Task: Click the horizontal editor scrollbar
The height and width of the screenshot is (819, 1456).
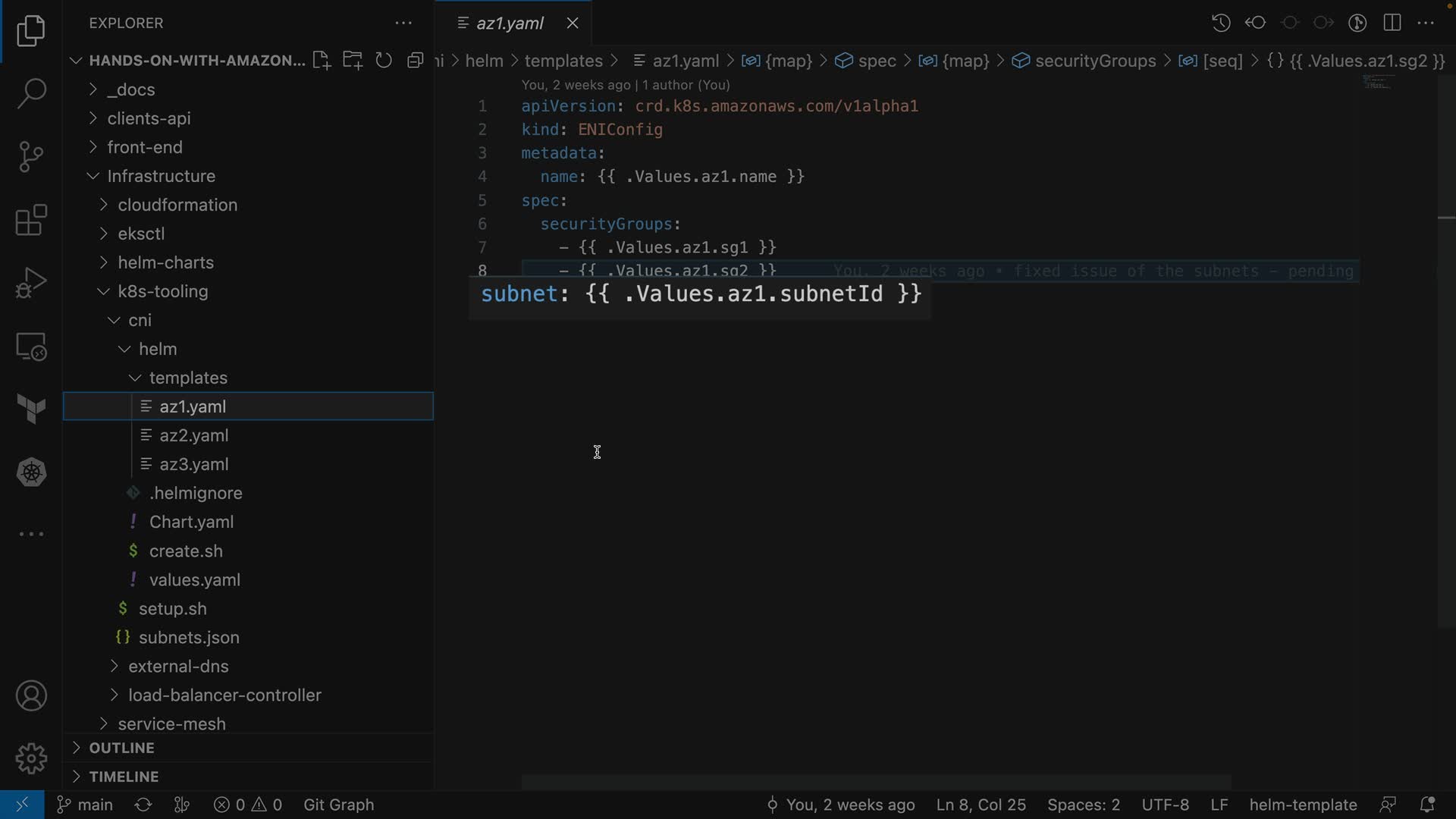Action: click(x=876, y=782)
